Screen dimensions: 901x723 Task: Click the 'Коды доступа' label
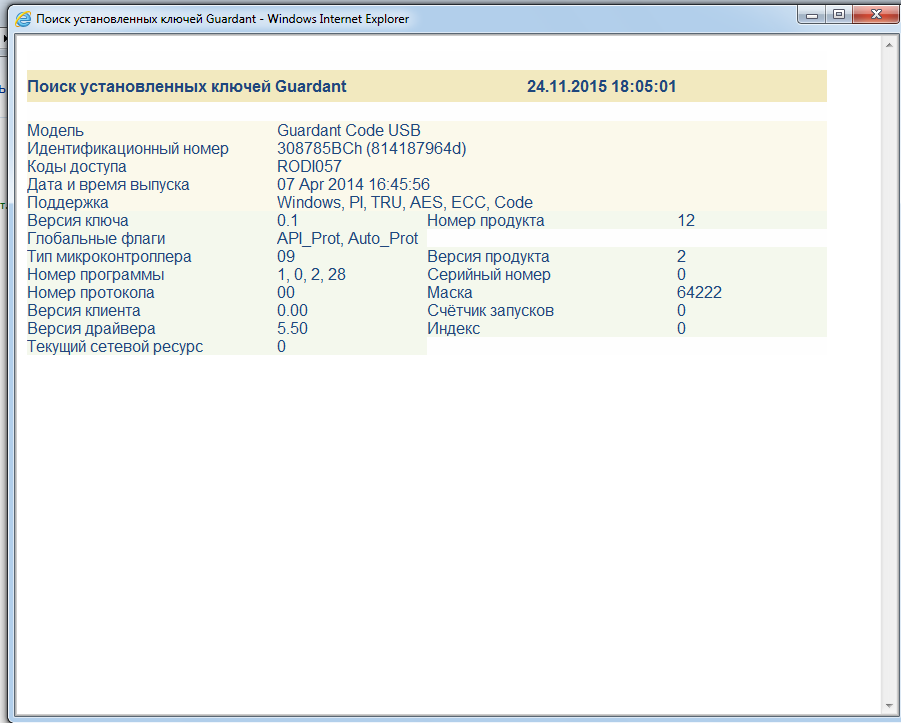[77, 167]
